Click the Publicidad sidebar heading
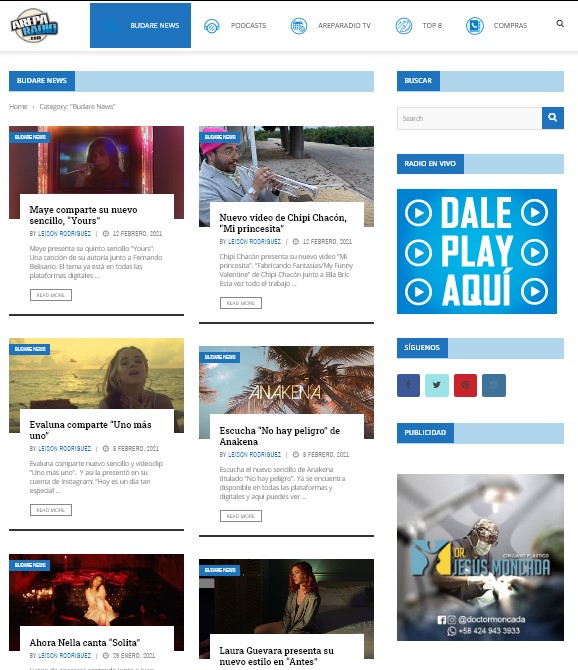Viewport: 578px width, 670px height. click(x=425, y=433)
